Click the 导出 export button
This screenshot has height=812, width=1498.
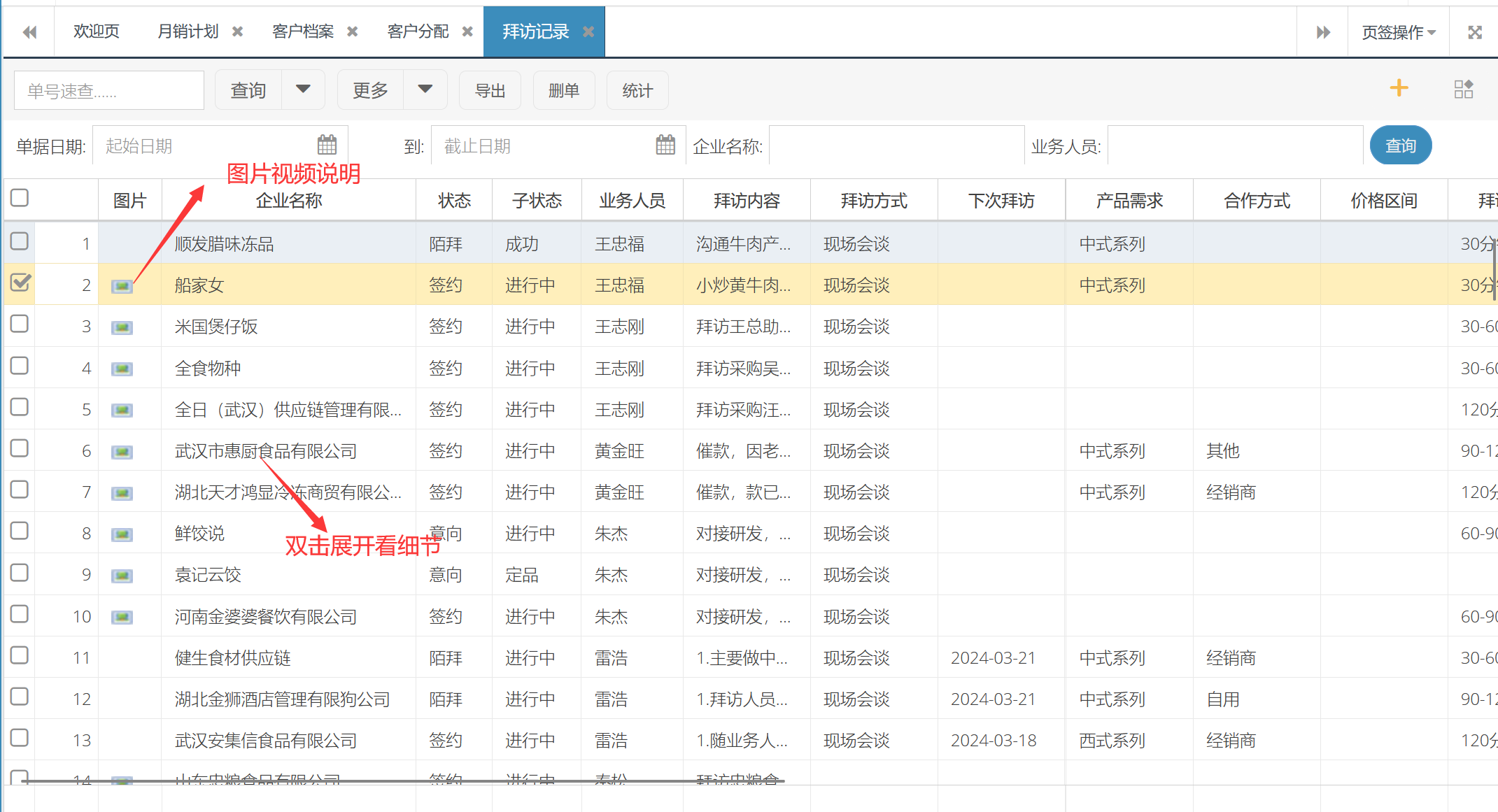point(490,90)
